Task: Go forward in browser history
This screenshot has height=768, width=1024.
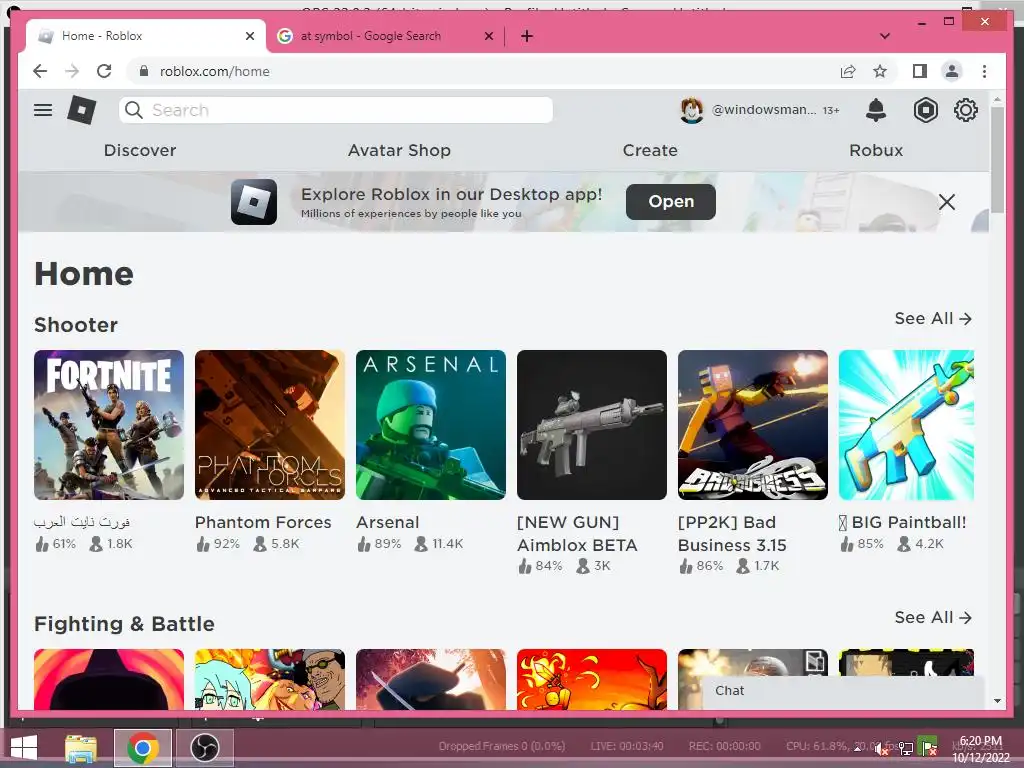Action: (72, 71)
